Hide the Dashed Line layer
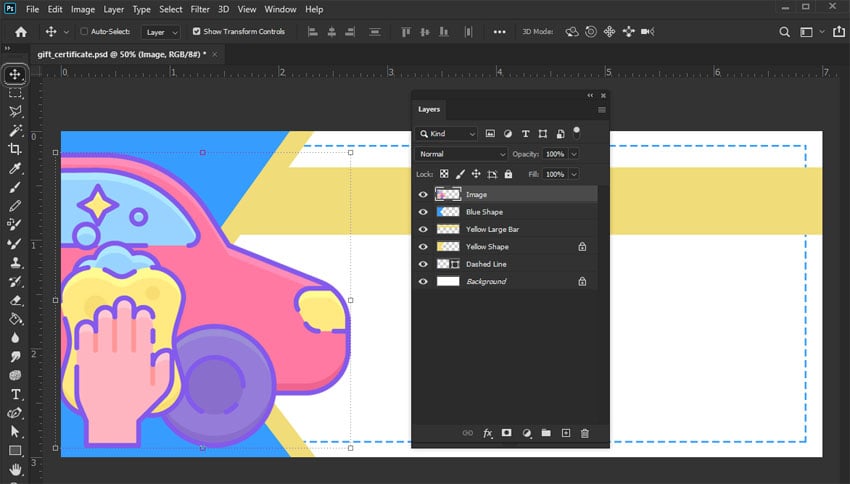850x484 pixels. tap(423, 264)
